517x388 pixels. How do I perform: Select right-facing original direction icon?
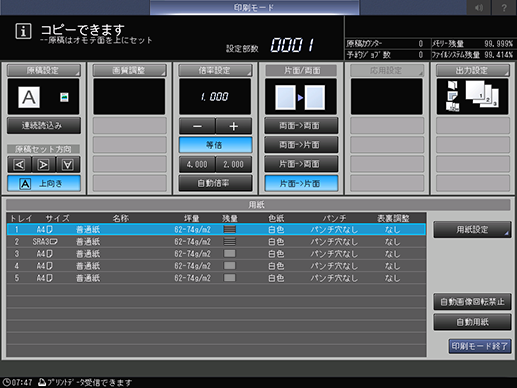(43, 164)
